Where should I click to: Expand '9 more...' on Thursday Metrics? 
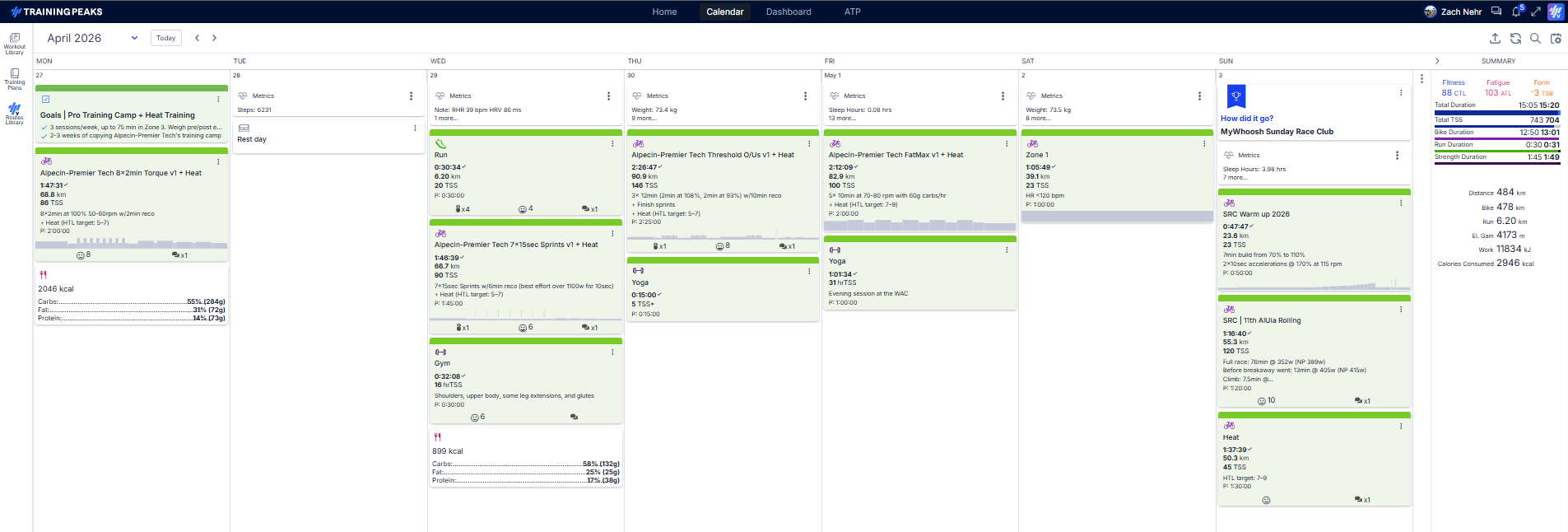(x=644, y=119)
